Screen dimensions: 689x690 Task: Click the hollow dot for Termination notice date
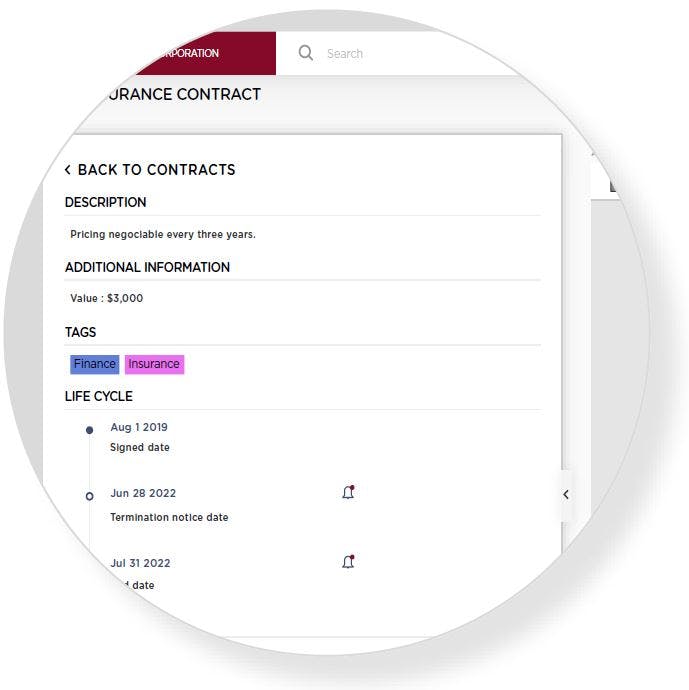89,496
